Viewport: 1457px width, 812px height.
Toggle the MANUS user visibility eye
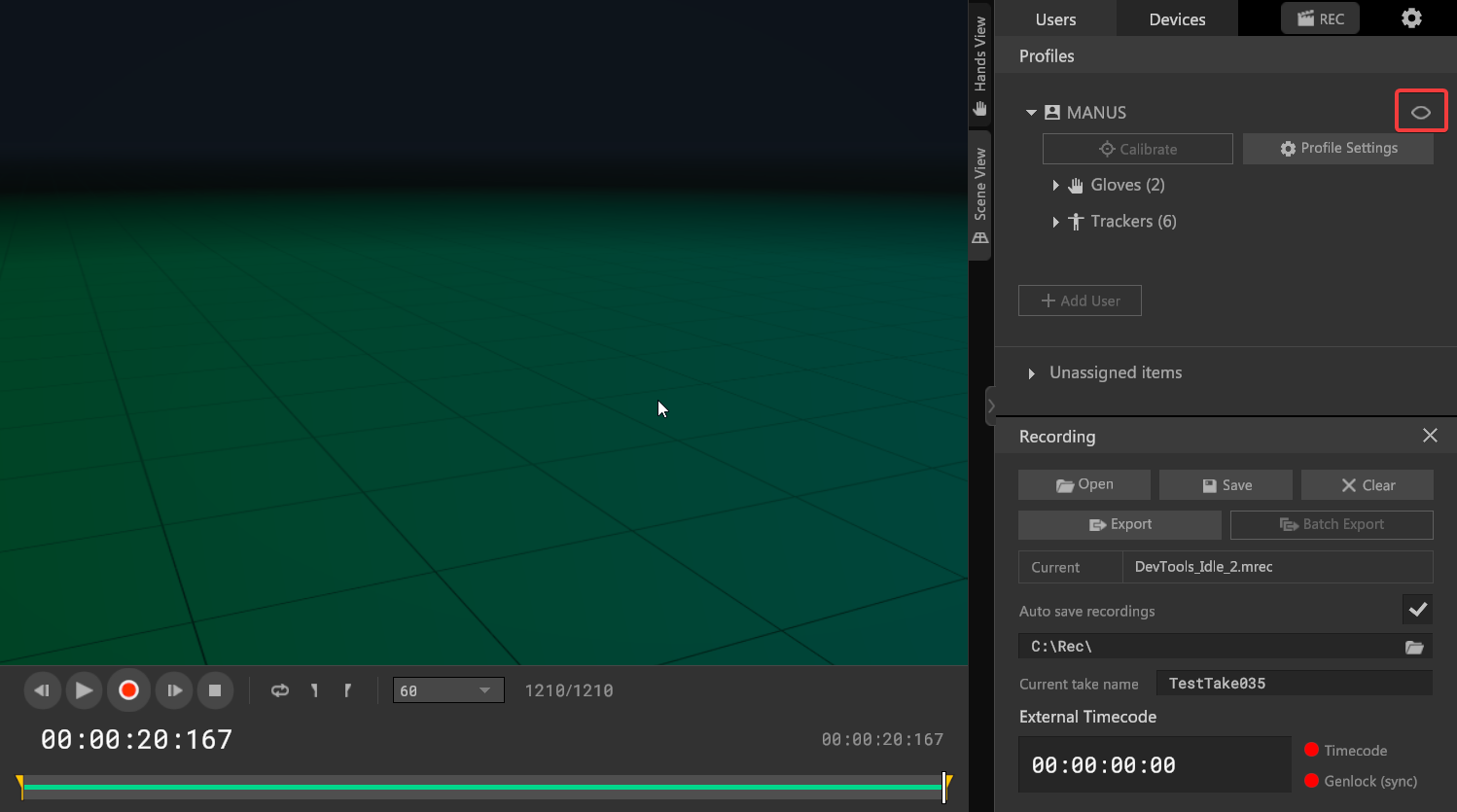pos(1421,112)
